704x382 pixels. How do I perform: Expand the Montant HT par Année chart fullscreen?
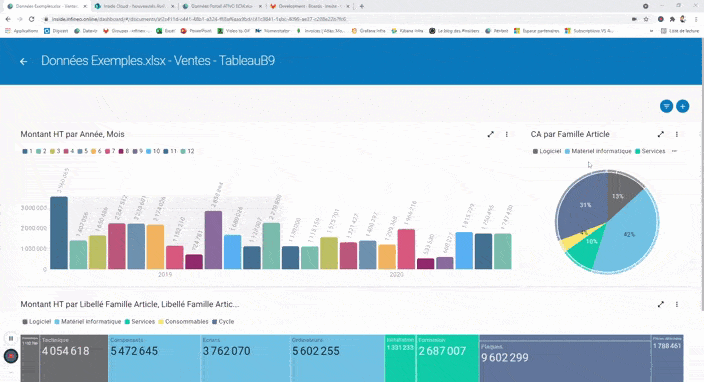490,134
